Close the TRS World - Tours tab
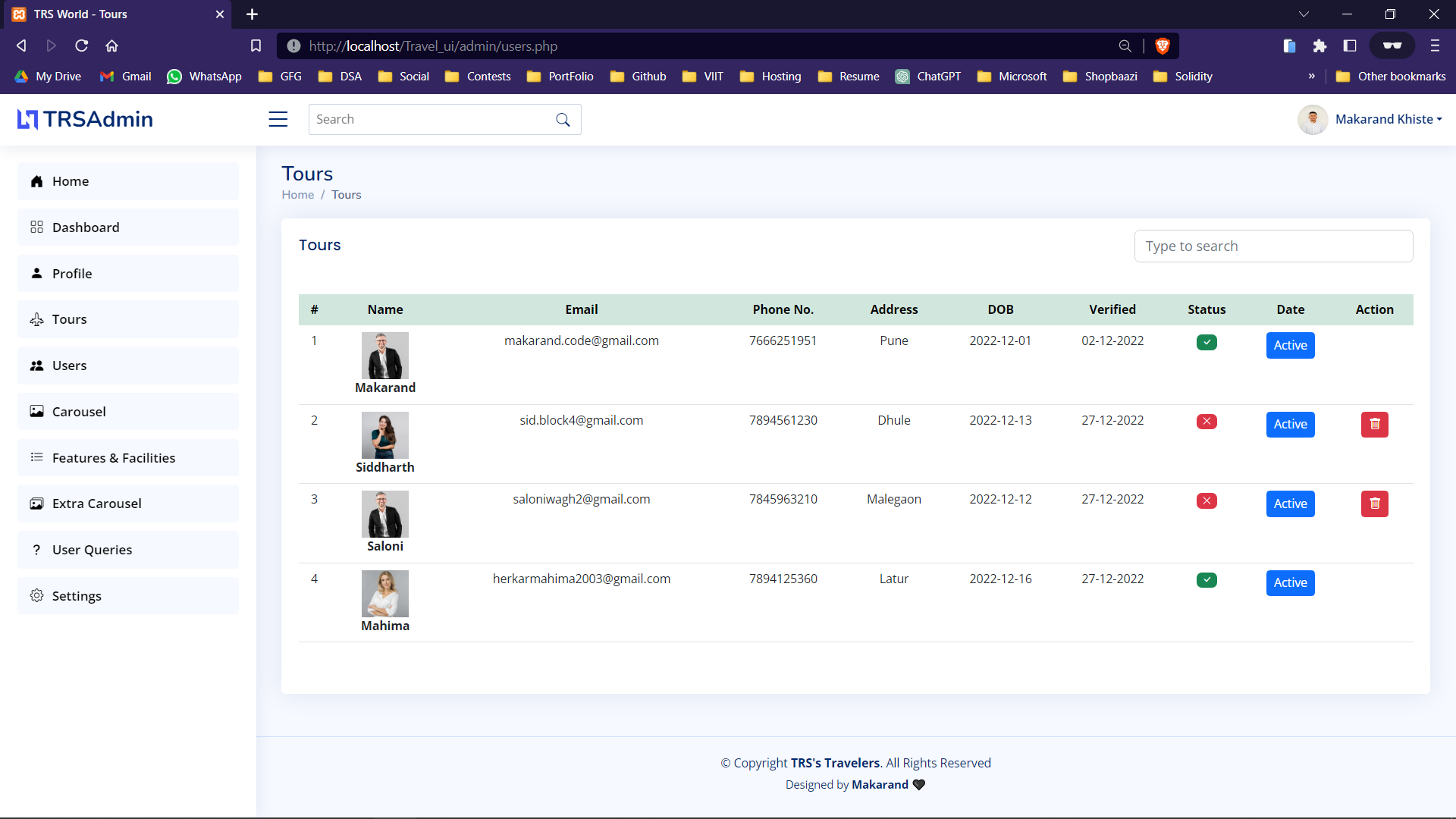 pyautogui.click(x=220, y=14)
